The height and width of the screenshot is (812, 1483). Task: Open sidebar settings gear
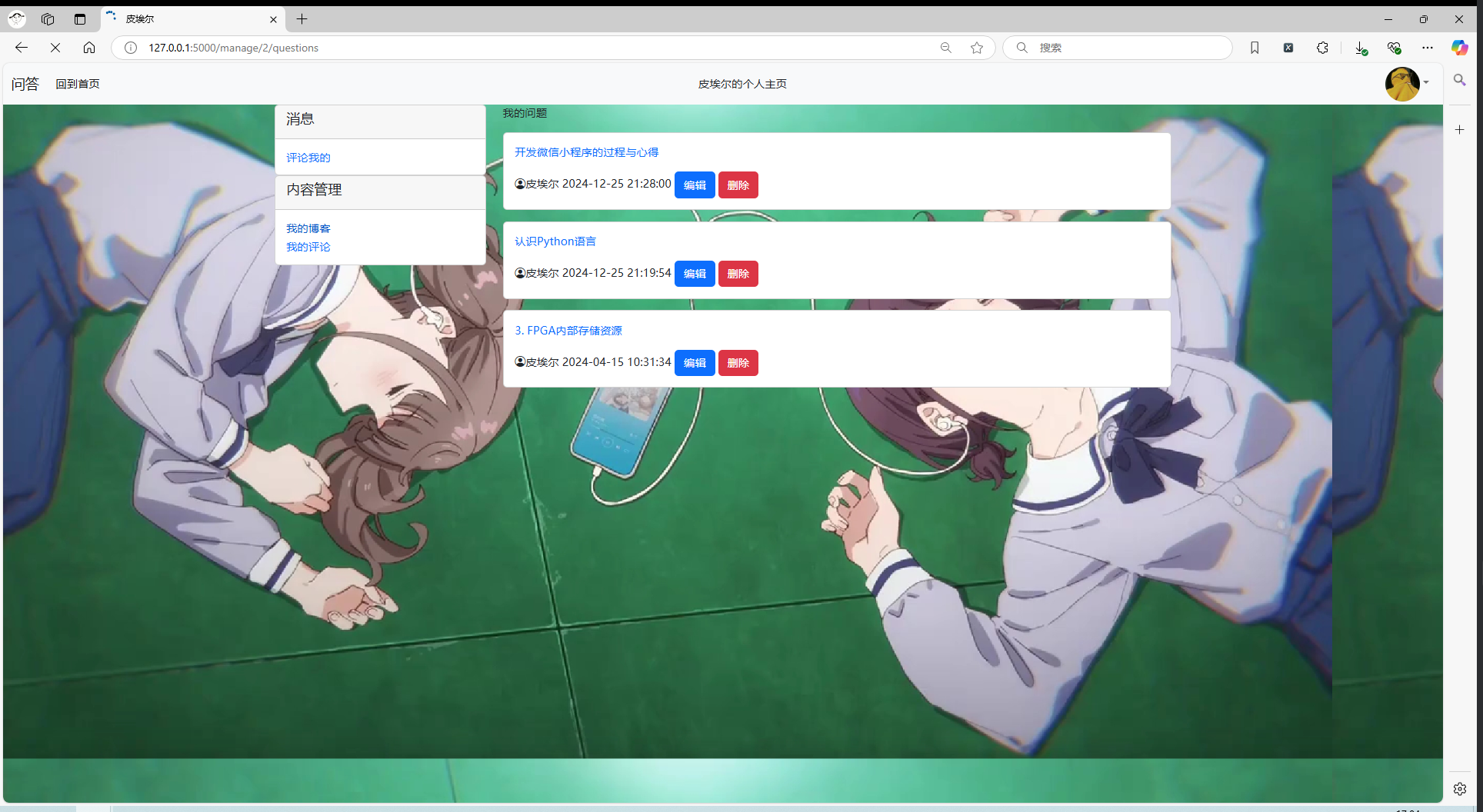coord(1459,789)
